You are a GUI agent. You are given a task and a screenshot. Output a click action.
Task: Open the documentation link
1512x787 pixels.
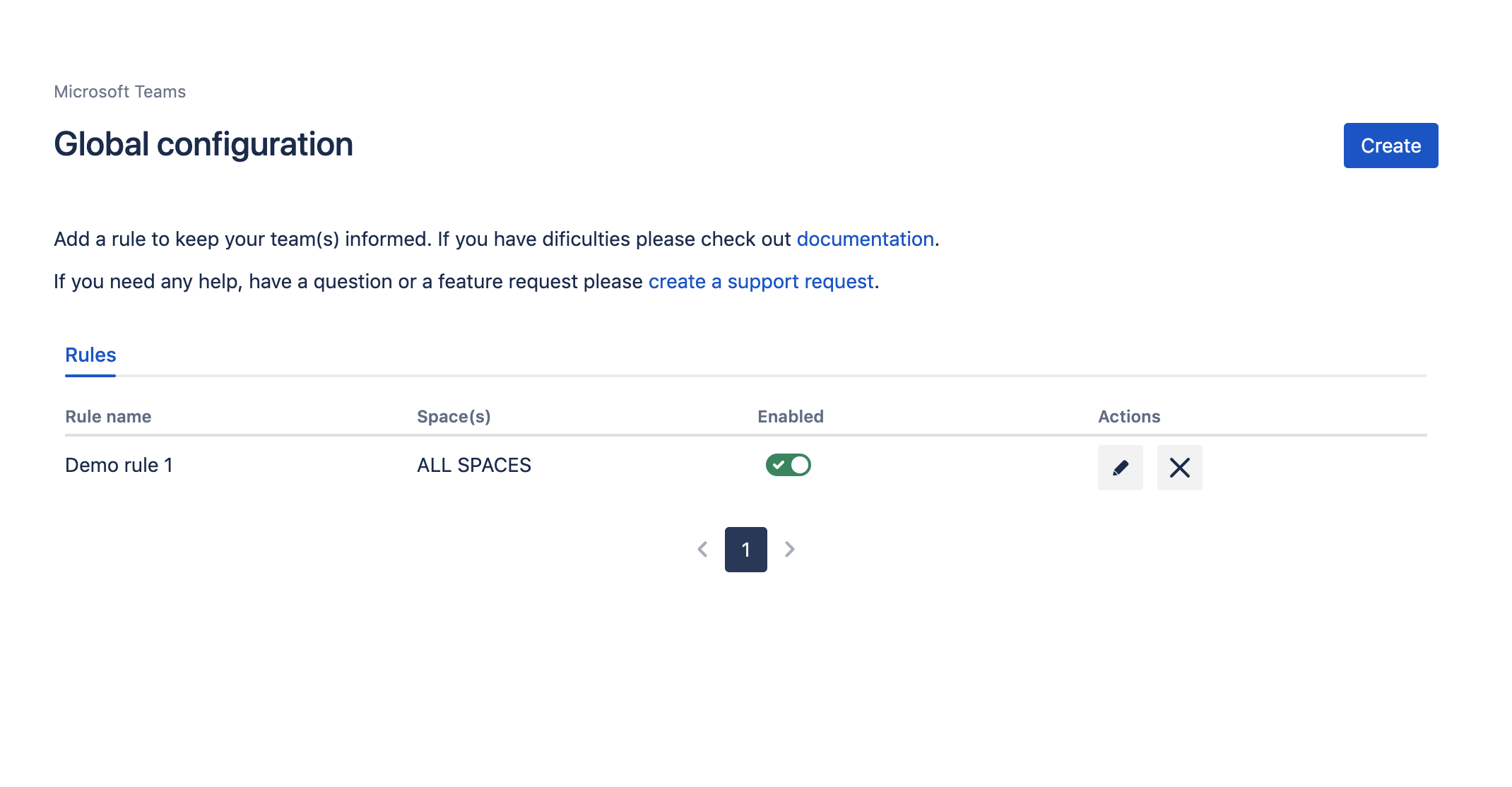coord(865,239)
